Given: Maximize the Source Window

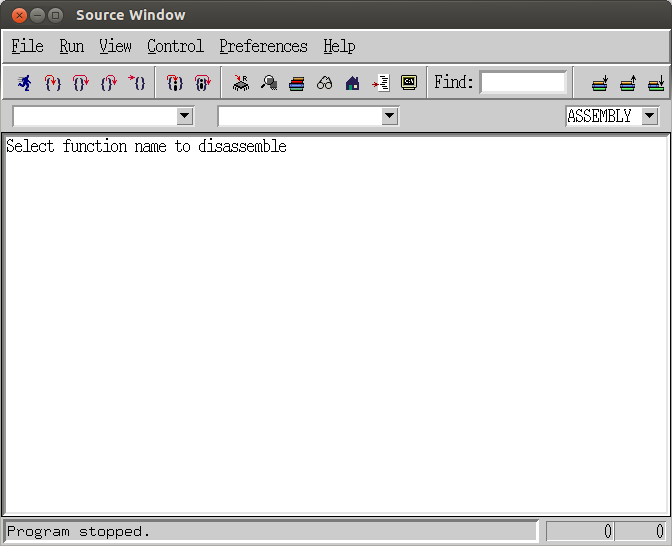Looking at the screenshot, I should click(55, 15).
